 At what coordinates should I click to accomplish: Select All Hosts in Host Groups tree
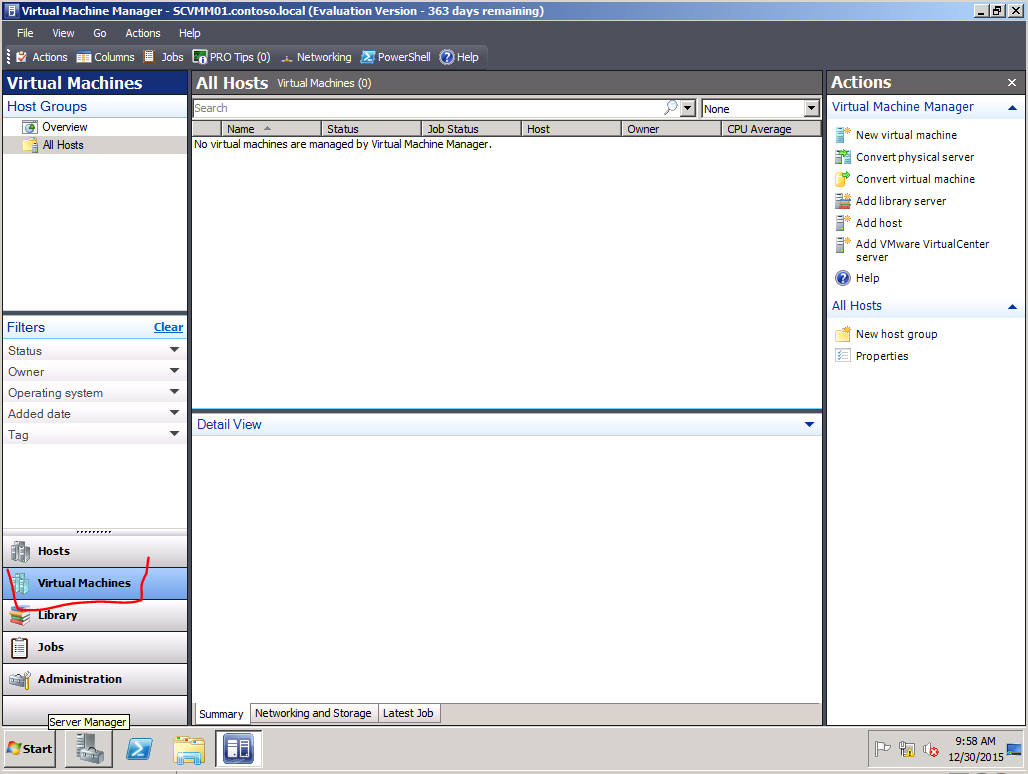[x=63, y=145]
